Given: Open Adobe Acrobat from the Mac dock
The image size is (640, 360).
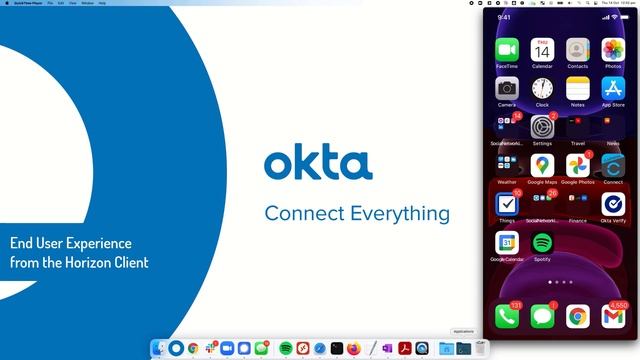Looking at the screenshot, I should [x=405, y=349].
